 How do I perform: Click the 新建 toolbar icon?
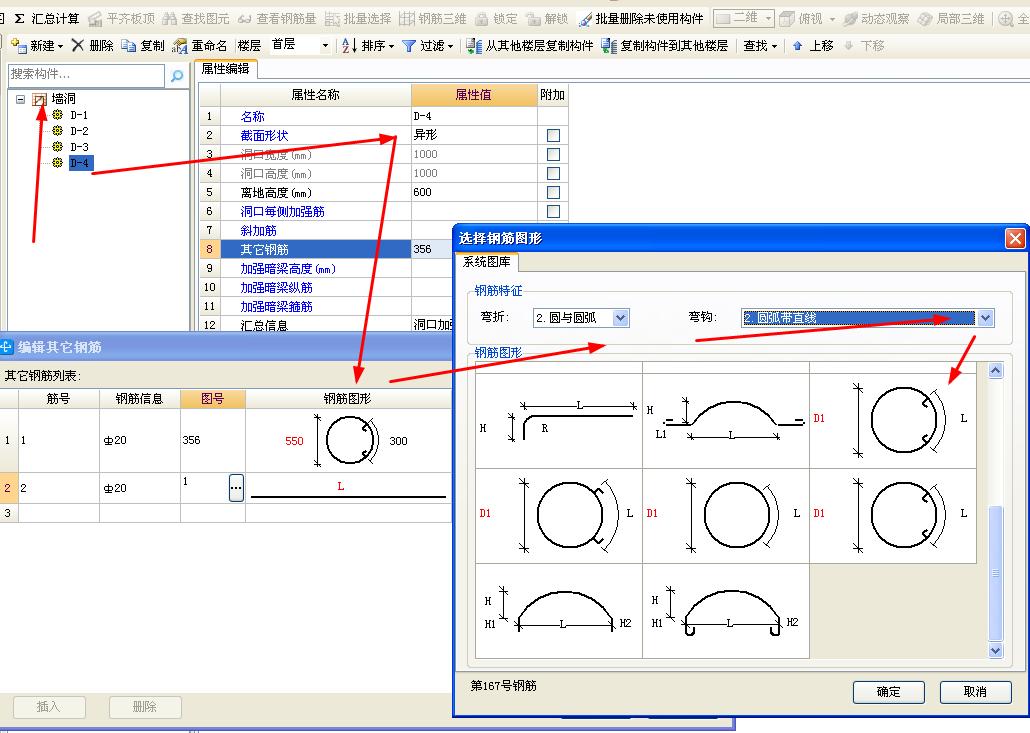(x=19, y=45)
